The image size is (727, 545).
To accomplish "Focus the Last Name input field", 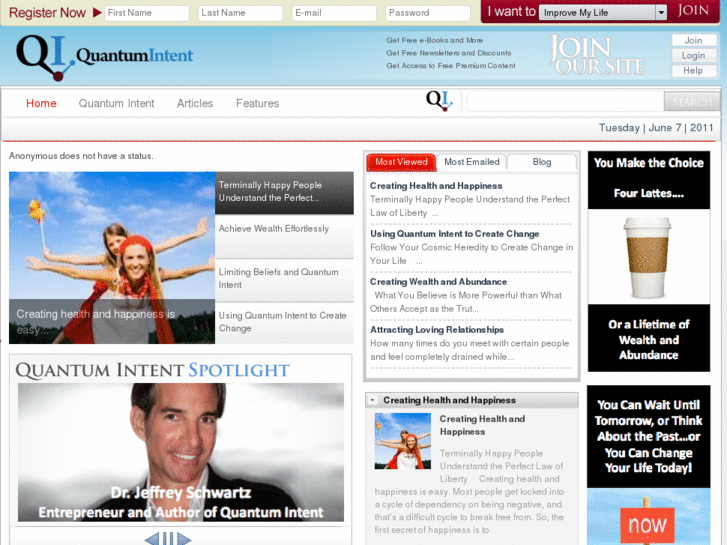I will click(x=241, y=13).
